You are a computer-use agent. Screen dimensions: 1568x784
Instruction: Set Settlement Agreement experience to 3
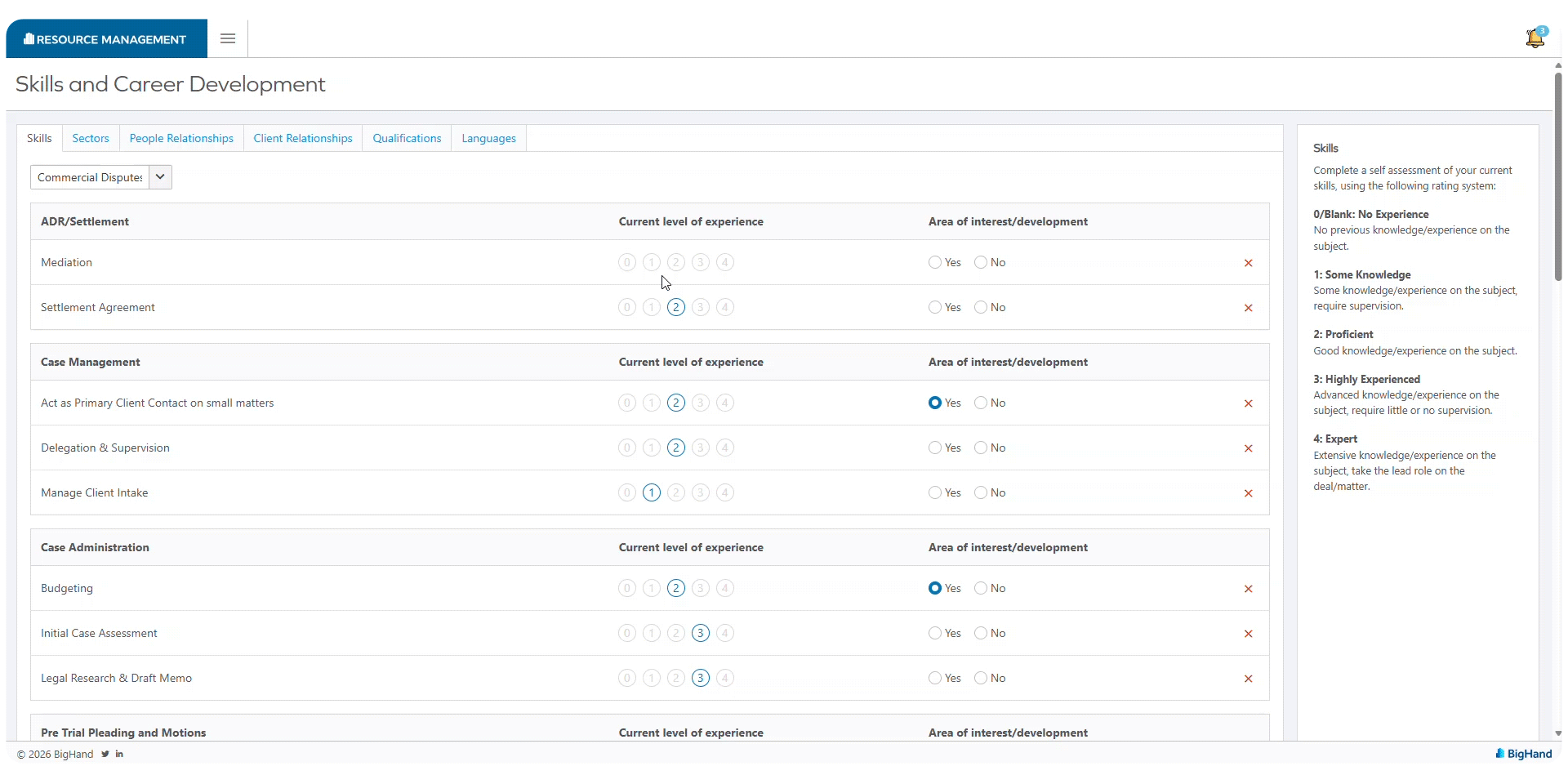701,307
